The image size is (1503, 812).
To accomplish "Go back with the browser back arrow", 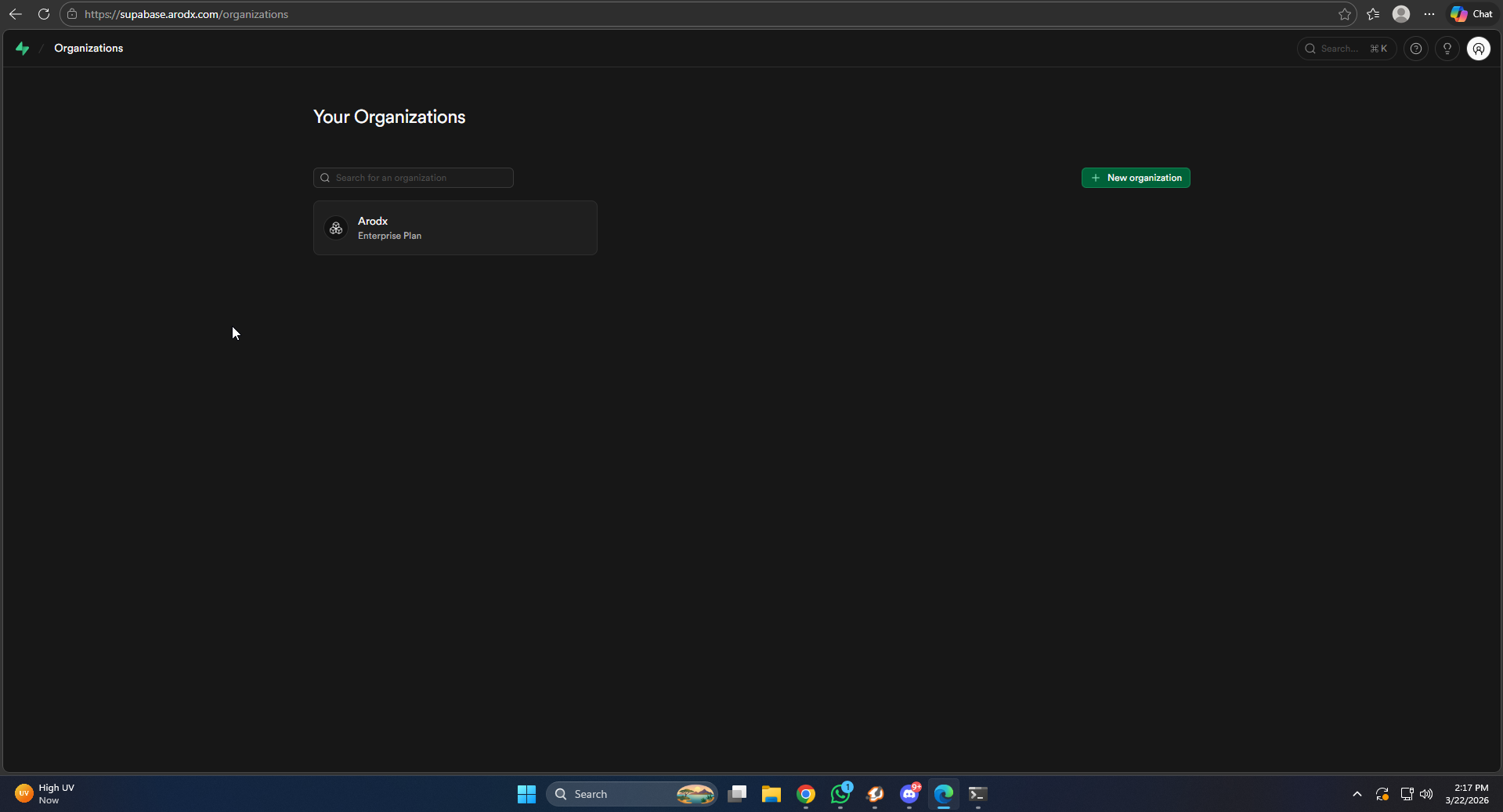I will [16, 14].
